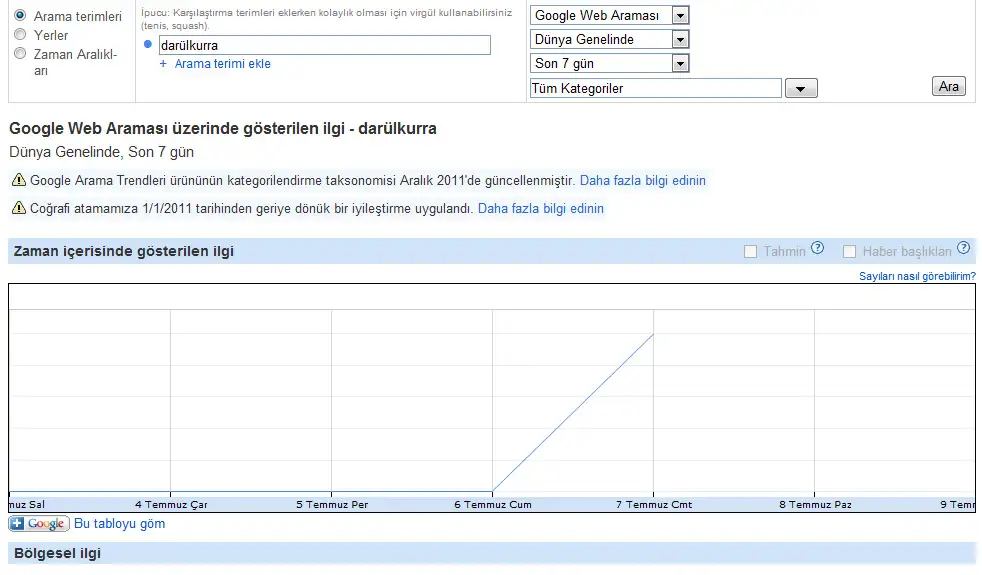Click the Zaman içerisinde gösterilen ilgi header
The width and height of the screenshot is (982, 575).
click(x=123, y=251)
